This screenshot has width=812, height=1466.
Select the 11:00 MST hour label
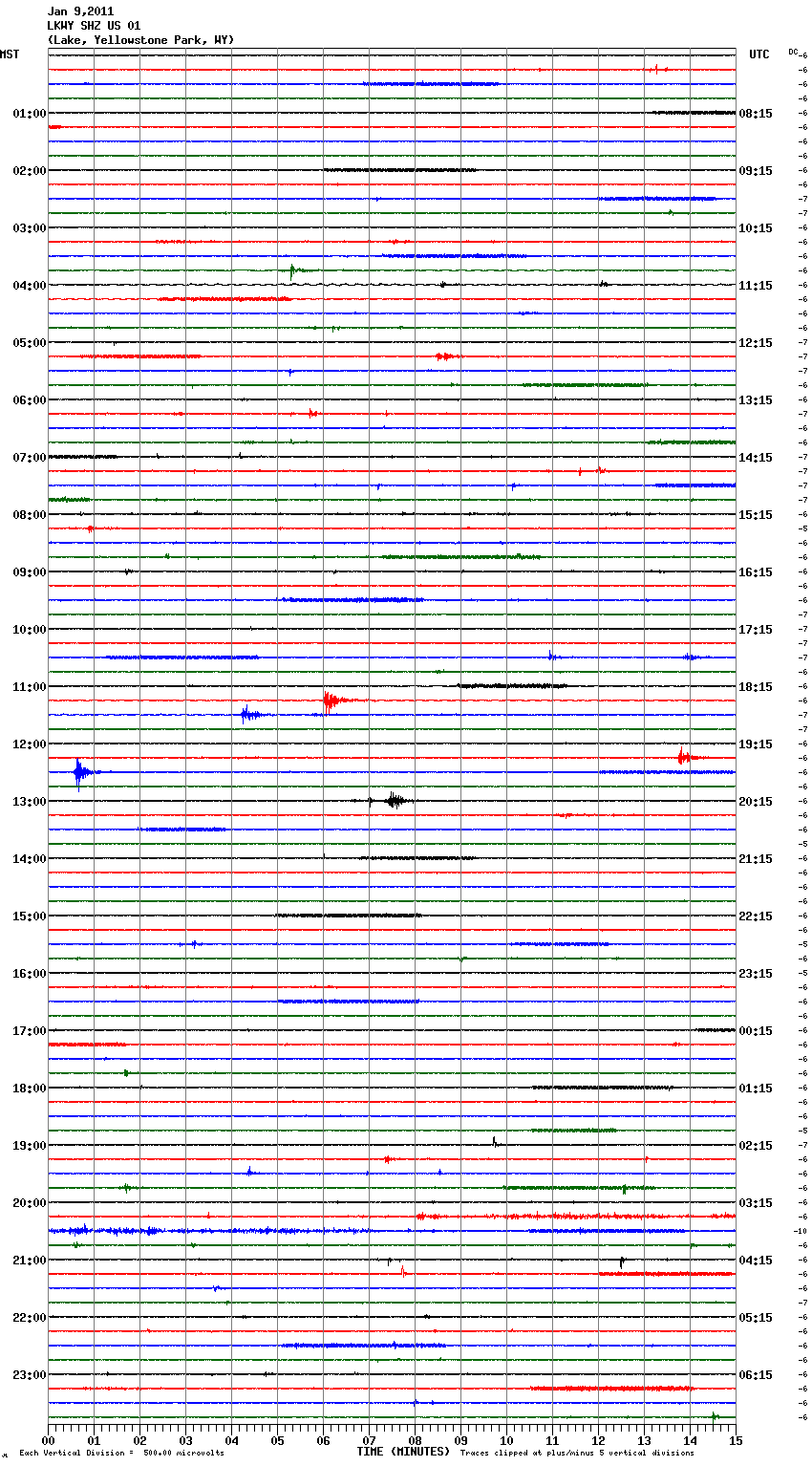click(30, 687)
